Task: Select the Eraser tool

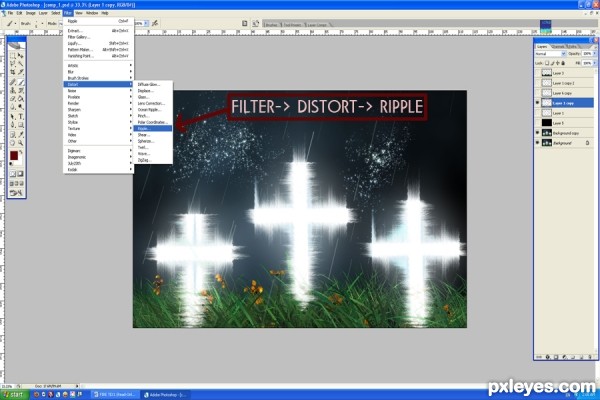Action: pyautogui.click(x=13, y=99)
